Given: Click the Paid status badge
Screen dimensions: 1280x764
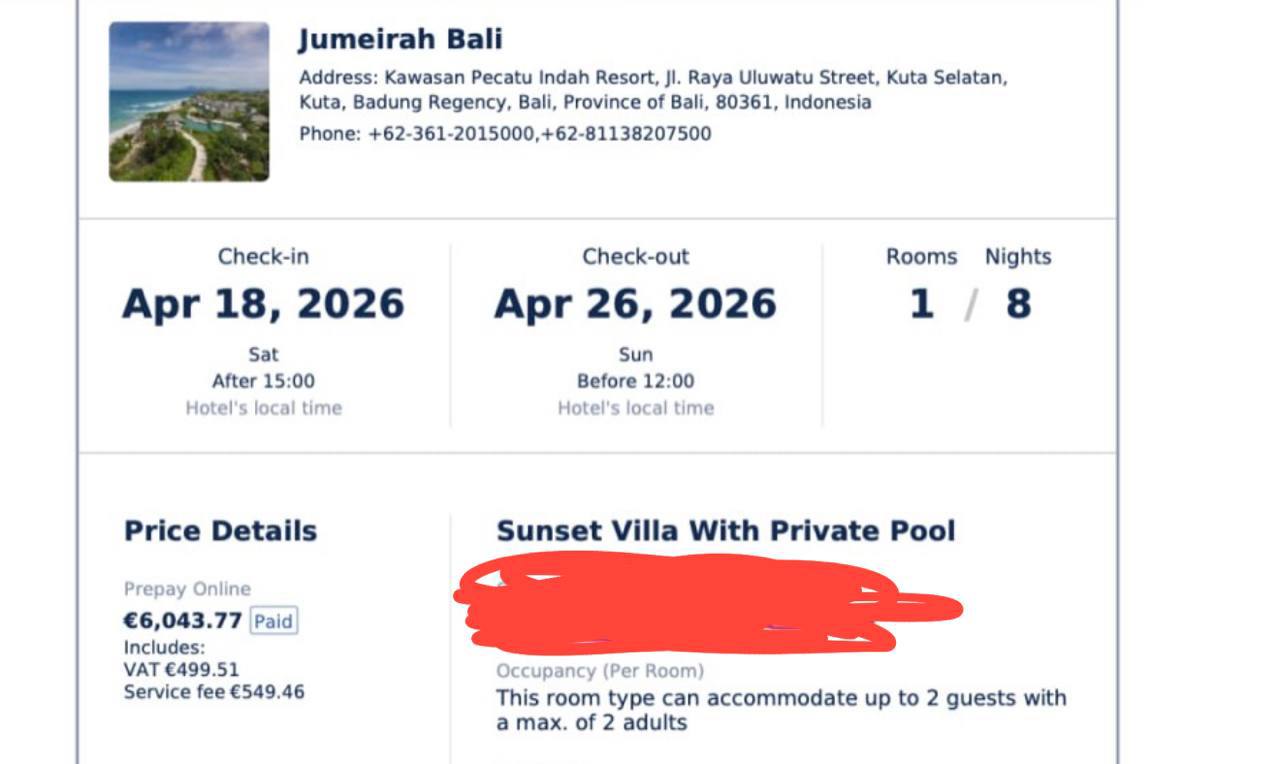Looking at the screenshot, I should 273,621.
